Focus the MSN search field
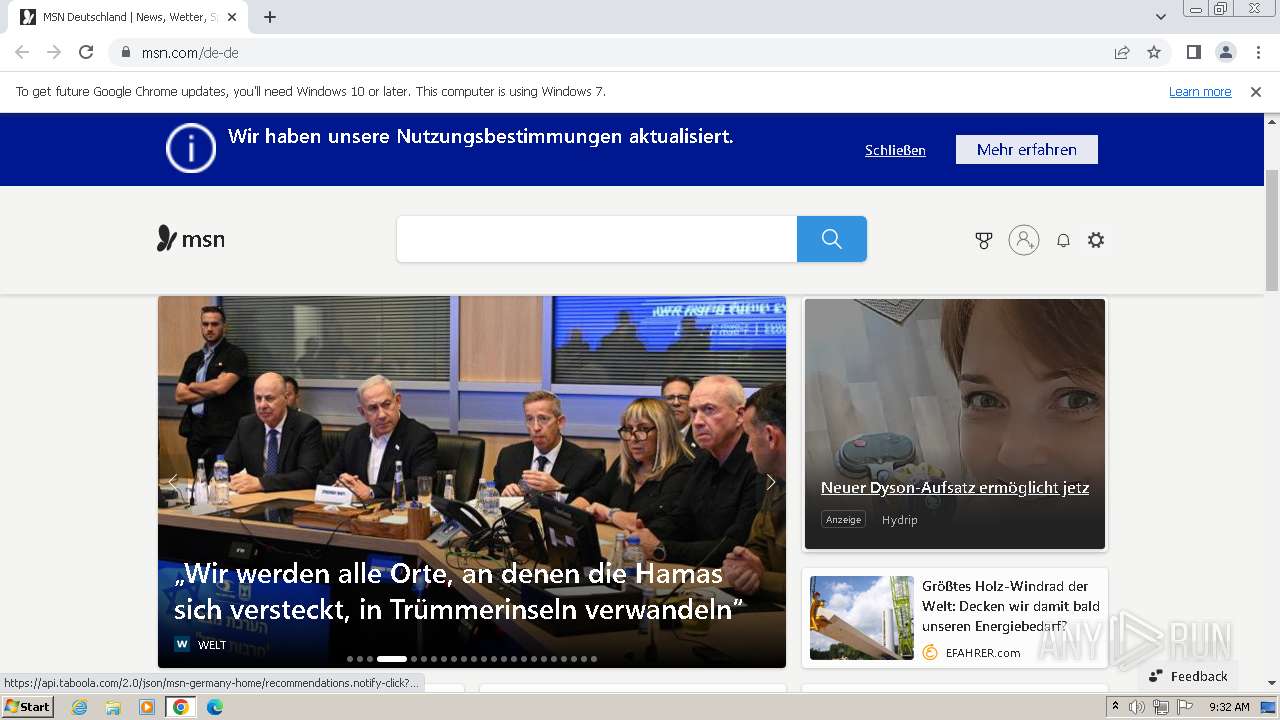 click(x=597, y=239)
